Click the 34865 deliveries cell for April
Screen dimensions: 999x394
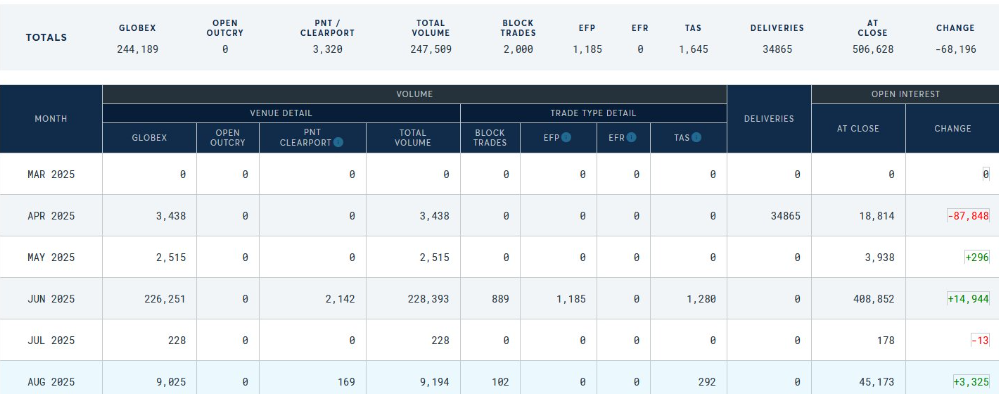coord(786,216)
